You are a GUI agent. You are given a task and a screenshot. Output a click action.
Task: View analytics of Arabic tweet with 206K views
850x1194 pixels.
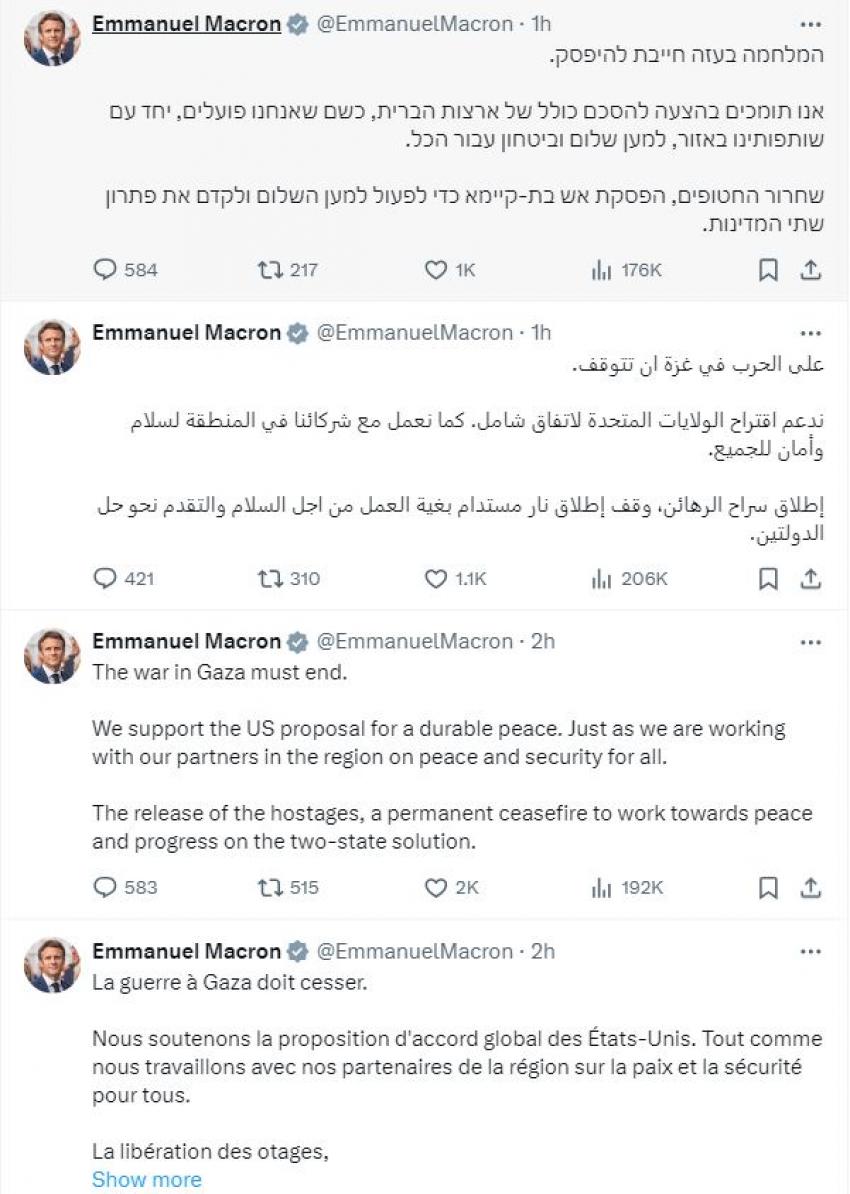tap(602, 578)
